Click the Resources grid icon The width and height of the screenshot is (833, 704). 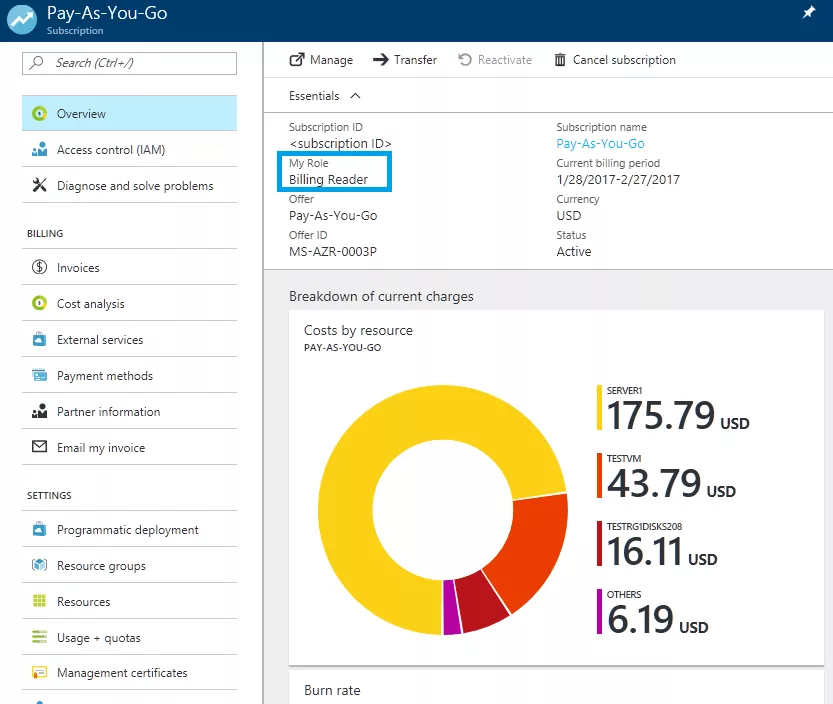[x=39, y=601]
